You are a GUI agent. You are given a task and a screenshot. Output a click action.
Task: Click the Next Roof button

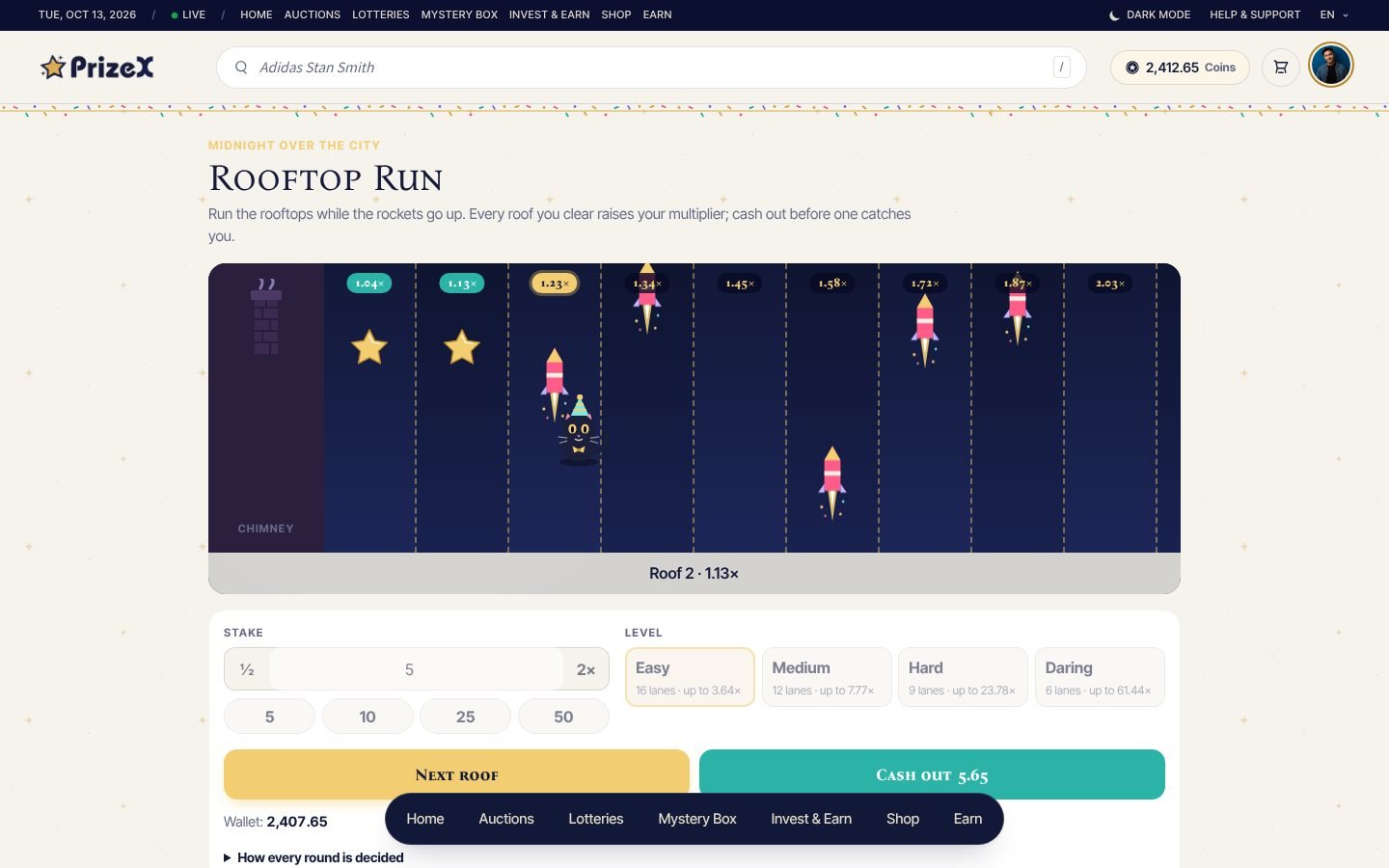(456, 774)
